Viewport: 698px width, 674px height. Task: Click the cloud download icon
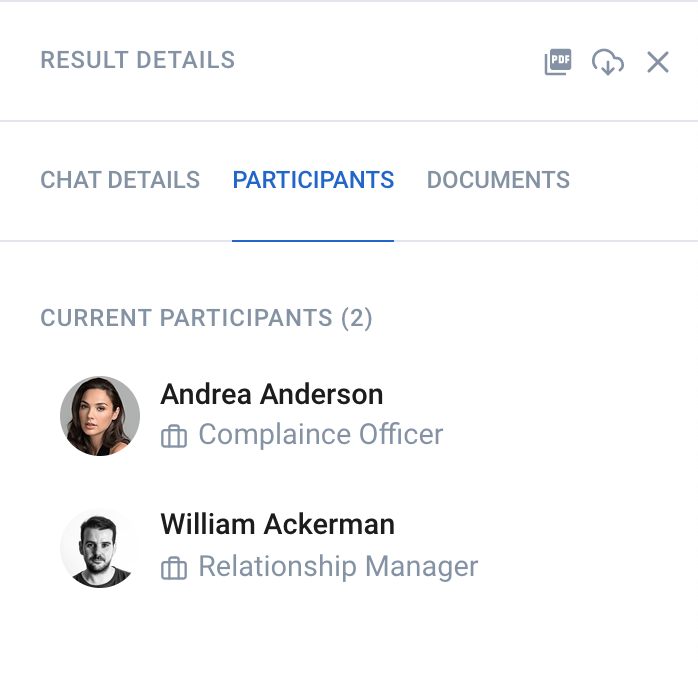point(608,62)
